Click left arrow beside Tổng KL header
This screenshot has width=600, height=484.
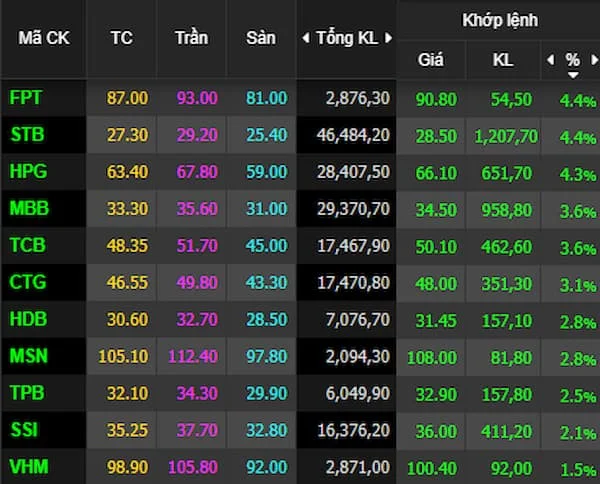point(305,38)
